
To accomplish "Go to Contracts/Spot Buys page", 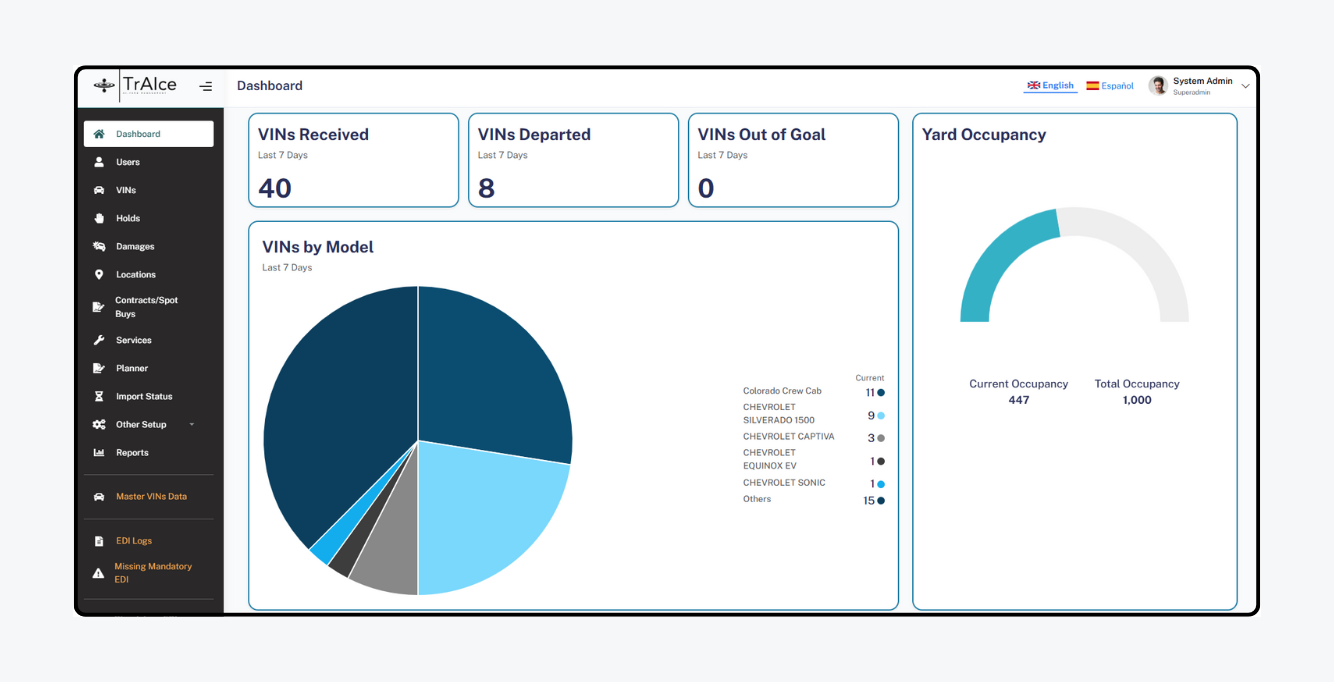I will pyautogui.click(x=146, y=307).
